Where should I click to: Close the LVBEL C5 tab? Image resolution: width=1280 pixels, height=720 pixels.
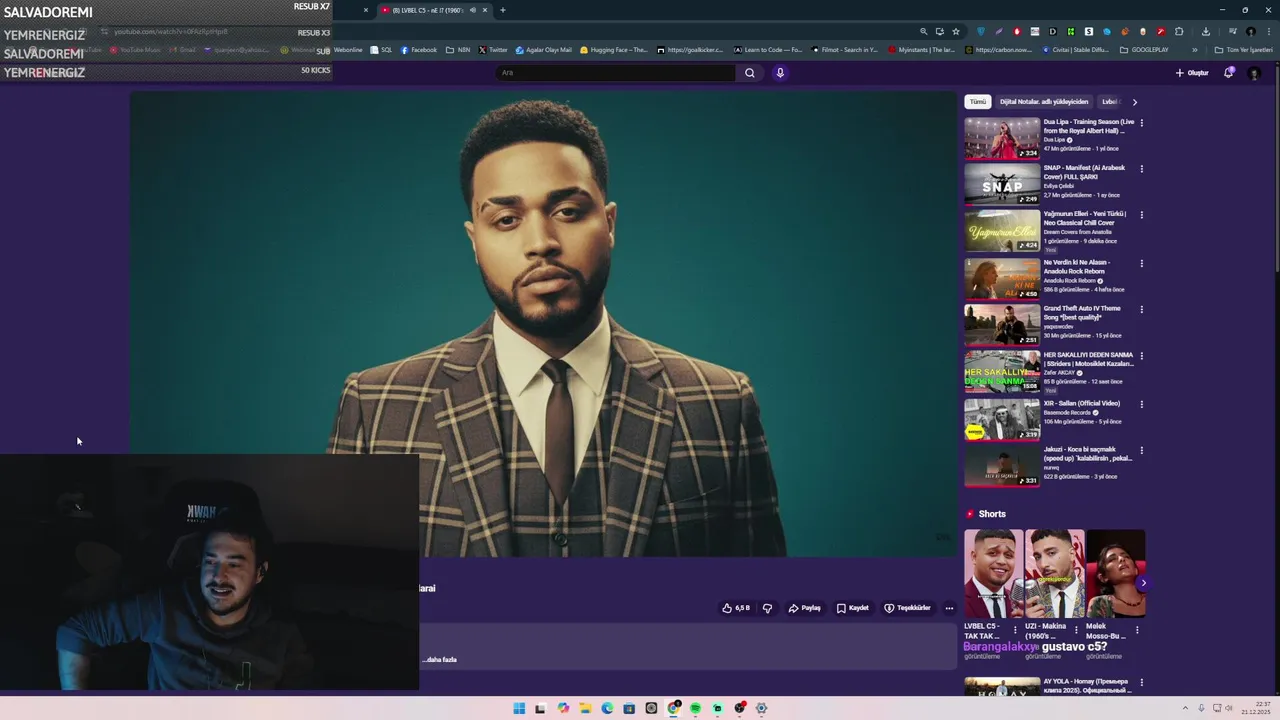click(x=485, y=10)
